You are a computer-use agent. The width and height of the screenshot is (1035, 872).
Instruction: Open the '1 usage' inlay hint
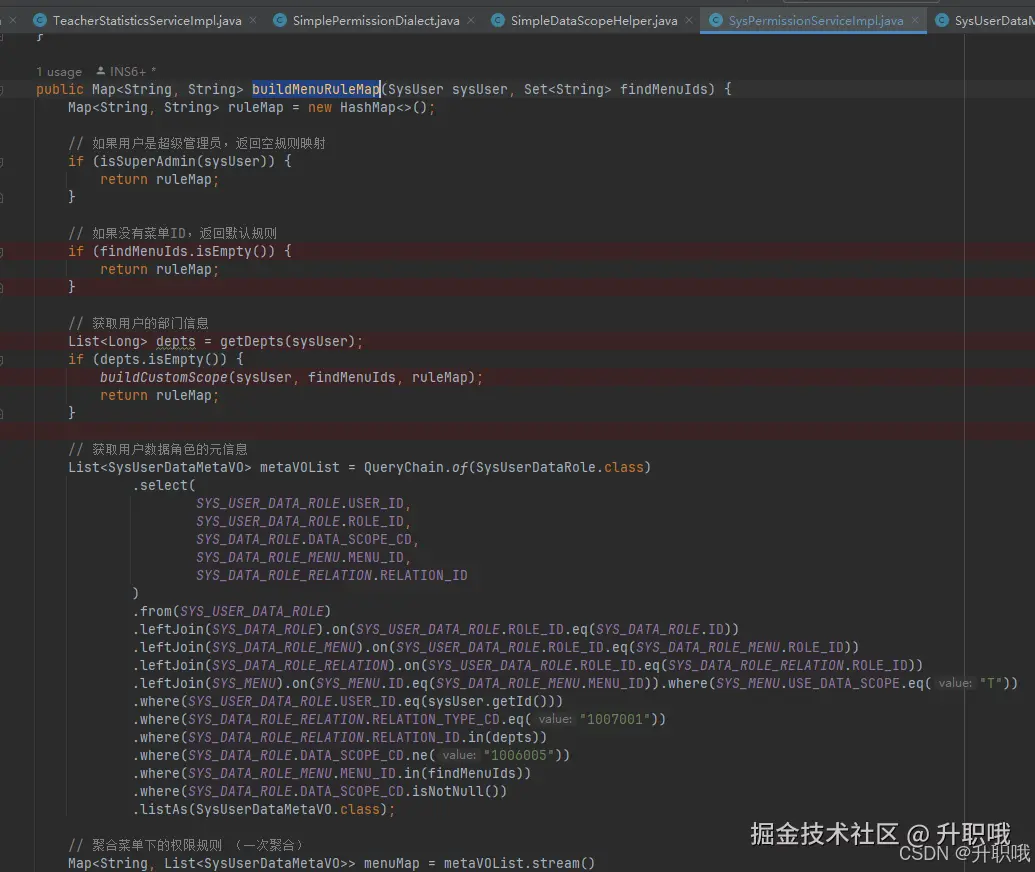[x=59, y=71]
